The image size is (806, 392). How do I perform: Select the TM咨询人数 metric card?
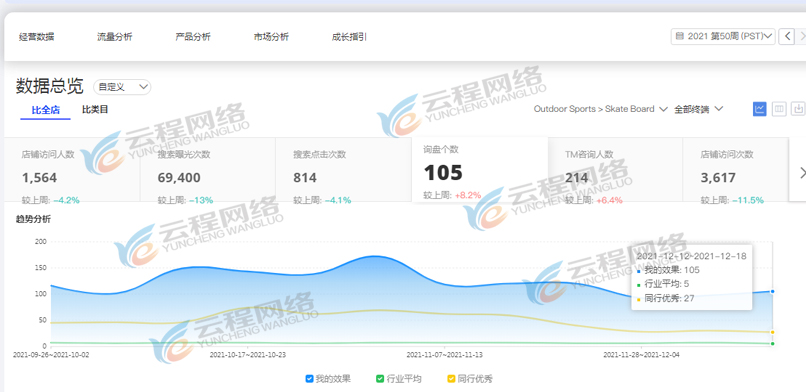[x=615, y=170]
